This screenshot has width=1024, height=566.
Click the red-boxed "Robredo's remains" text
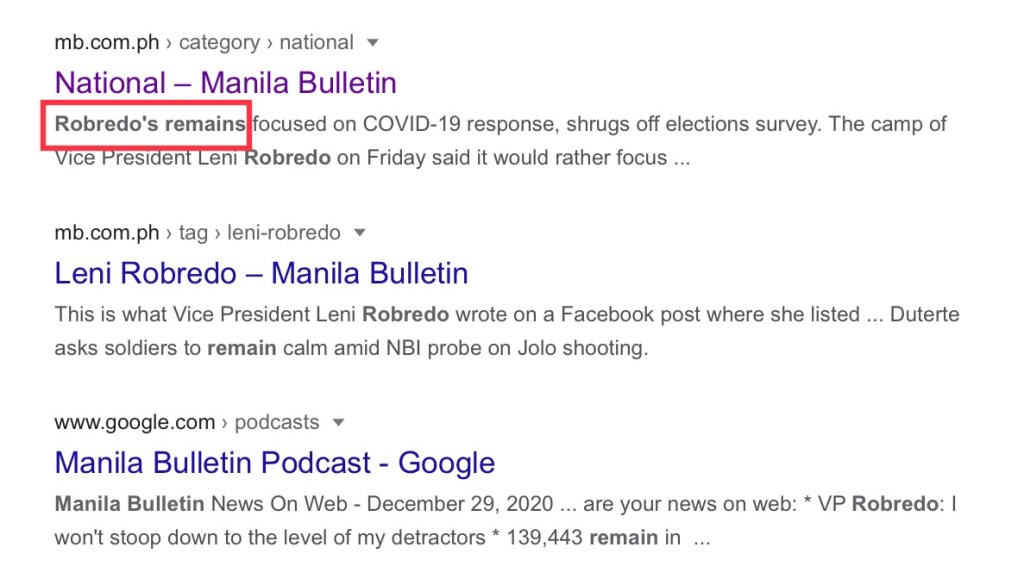[x=150, y=125]
